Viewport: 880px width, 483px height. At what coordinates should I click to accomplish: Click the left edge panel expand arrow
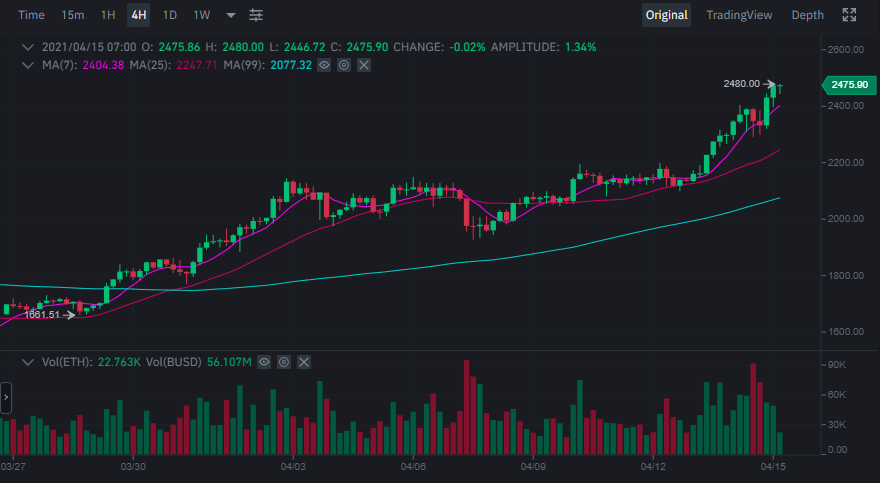point(5,397)
